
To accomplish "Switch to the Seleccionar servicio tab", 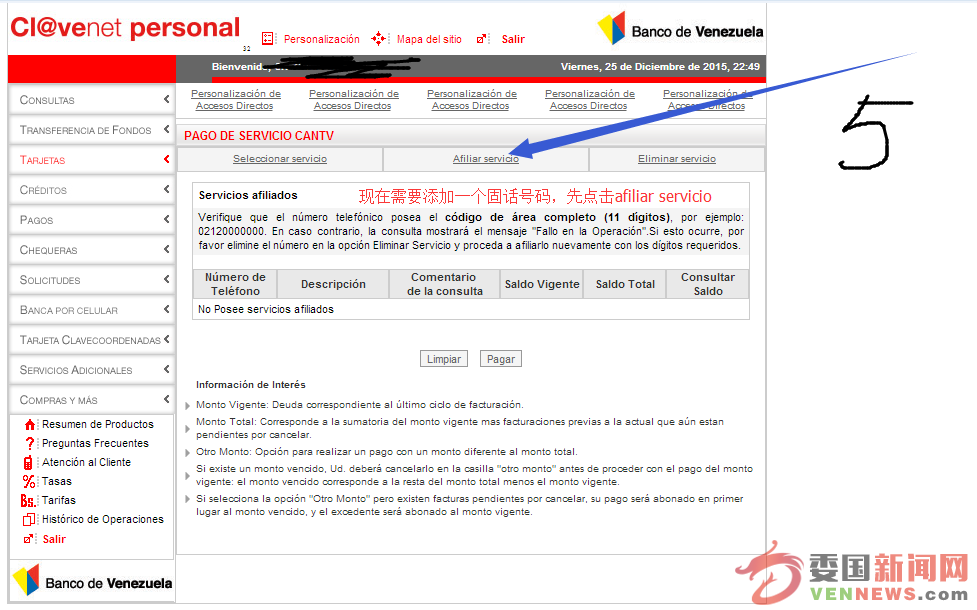I will (x=280, y=159).
